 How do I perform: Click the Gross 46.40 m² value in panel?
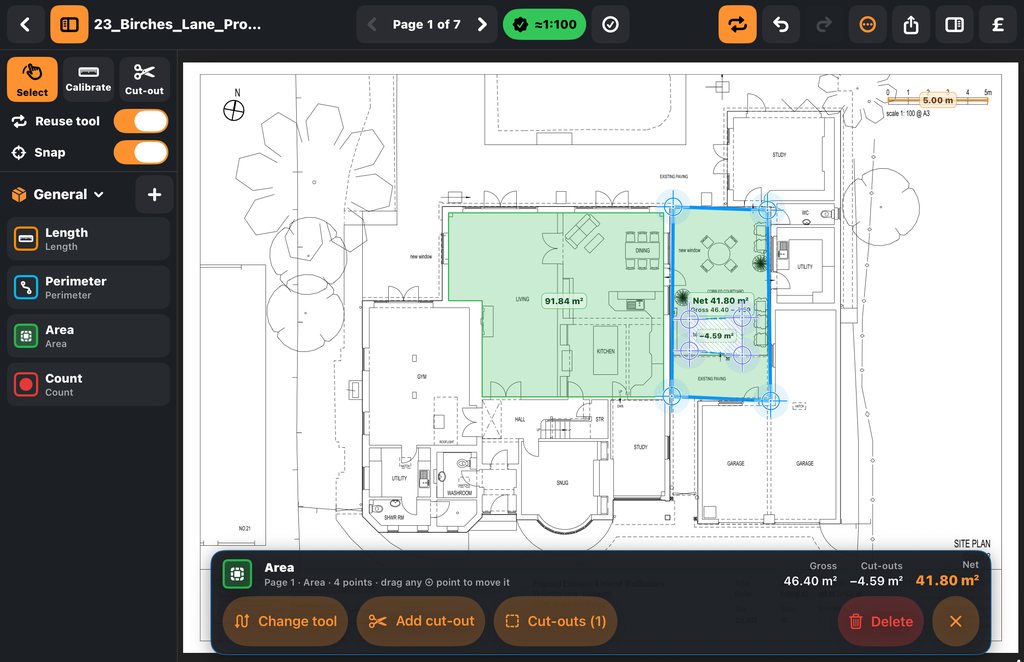[810, 580]
